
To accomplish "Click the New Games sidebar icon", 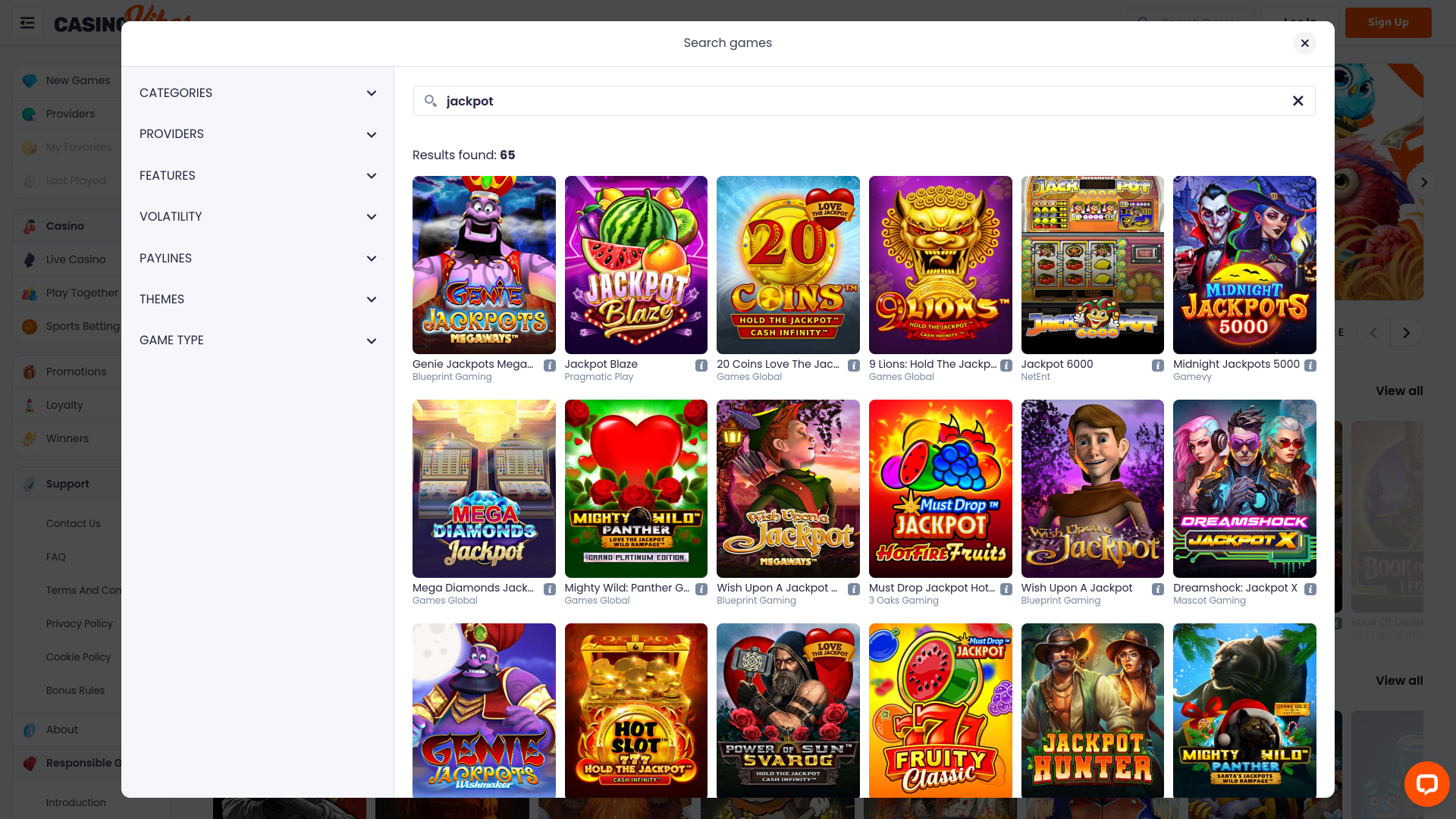I will click(x=30, y=80).
